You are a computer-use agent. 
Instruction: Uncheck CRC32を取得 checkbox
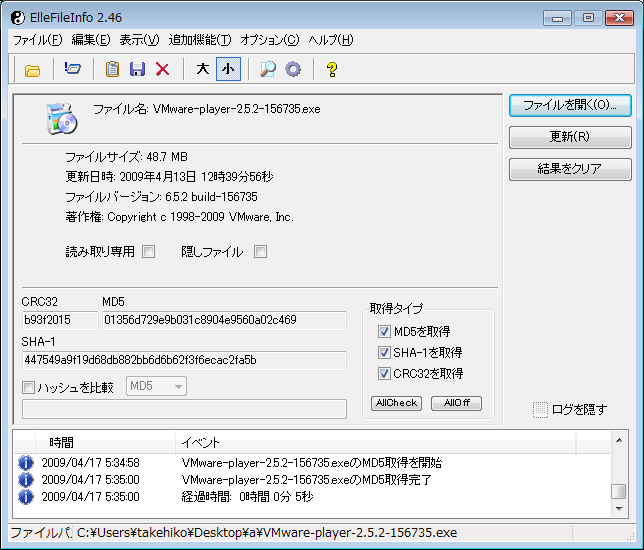tap(384, 373)
